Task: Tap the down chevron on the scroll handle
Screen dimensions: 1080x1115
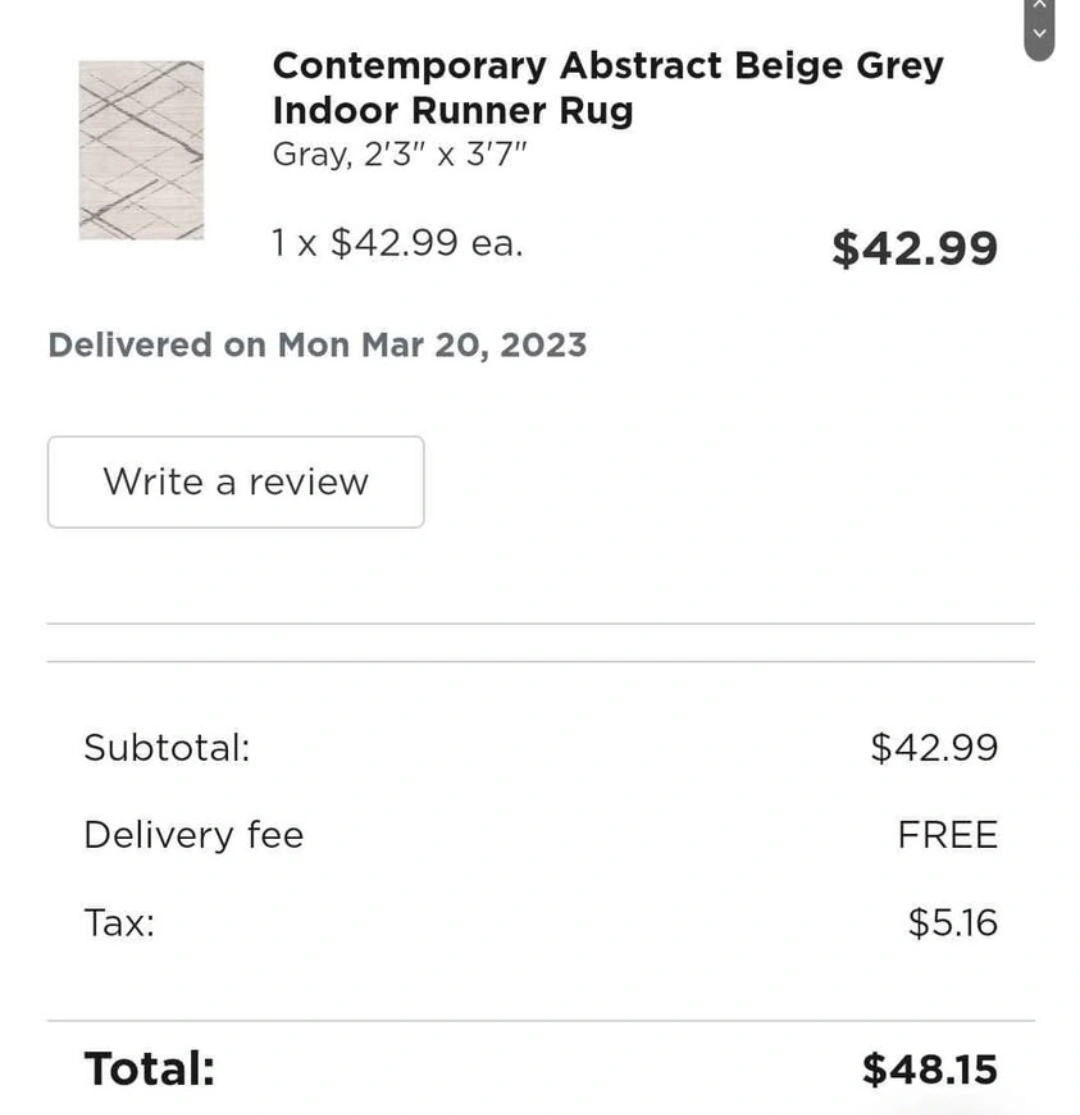Action: (1039, 33)
